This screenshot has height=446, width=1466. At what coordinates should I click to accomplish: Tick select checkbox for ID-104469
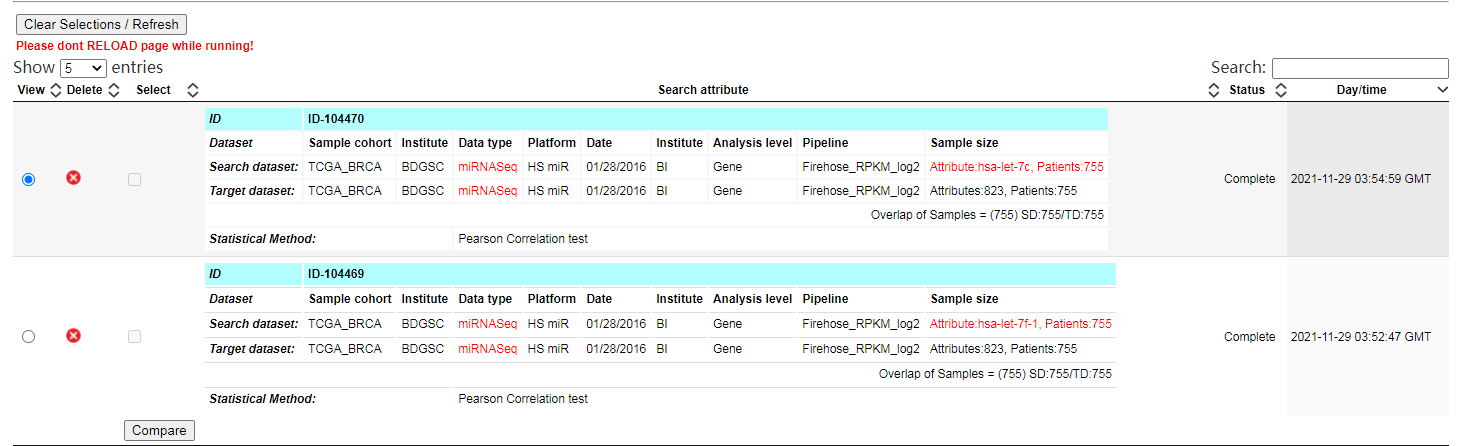pos(134,337)
